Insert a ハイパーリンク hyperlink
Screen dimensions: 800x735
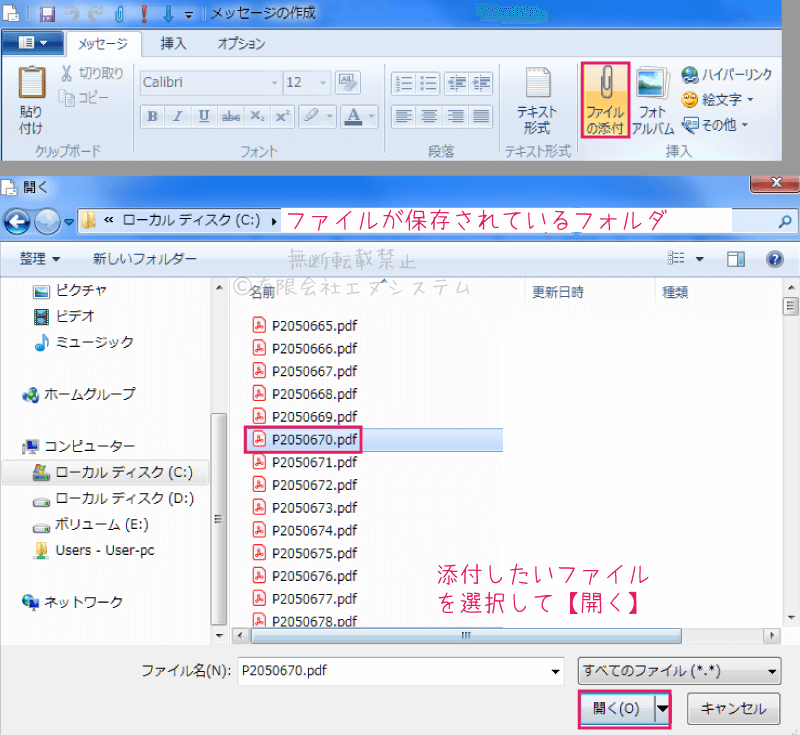point(727,75)
